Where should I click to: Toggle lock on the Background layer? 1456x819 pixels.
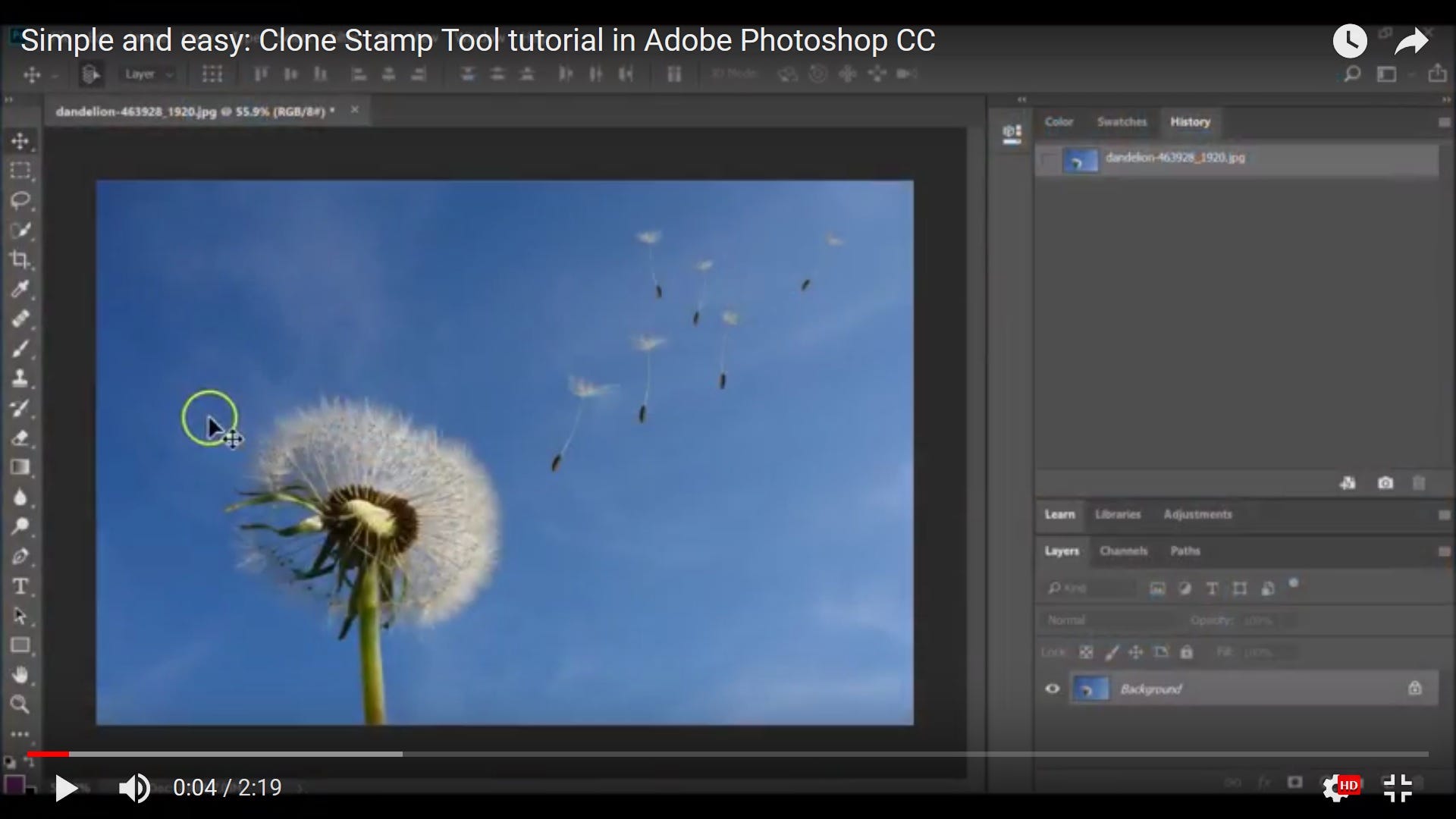[1414, 689]
